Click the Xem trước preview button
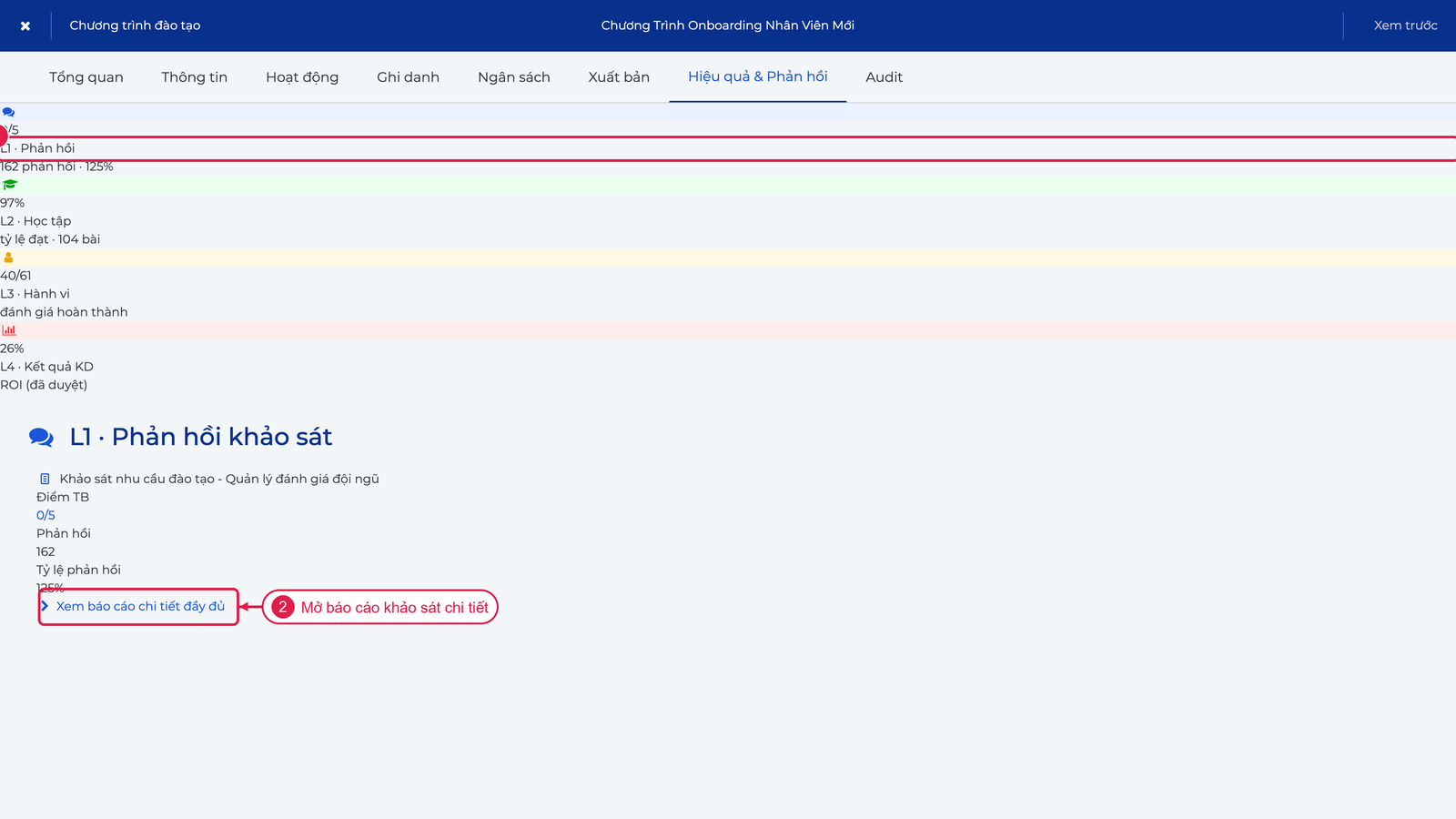Viewport: 1456px width, 819px height. pyautogui.click(x=1406, y=25)
